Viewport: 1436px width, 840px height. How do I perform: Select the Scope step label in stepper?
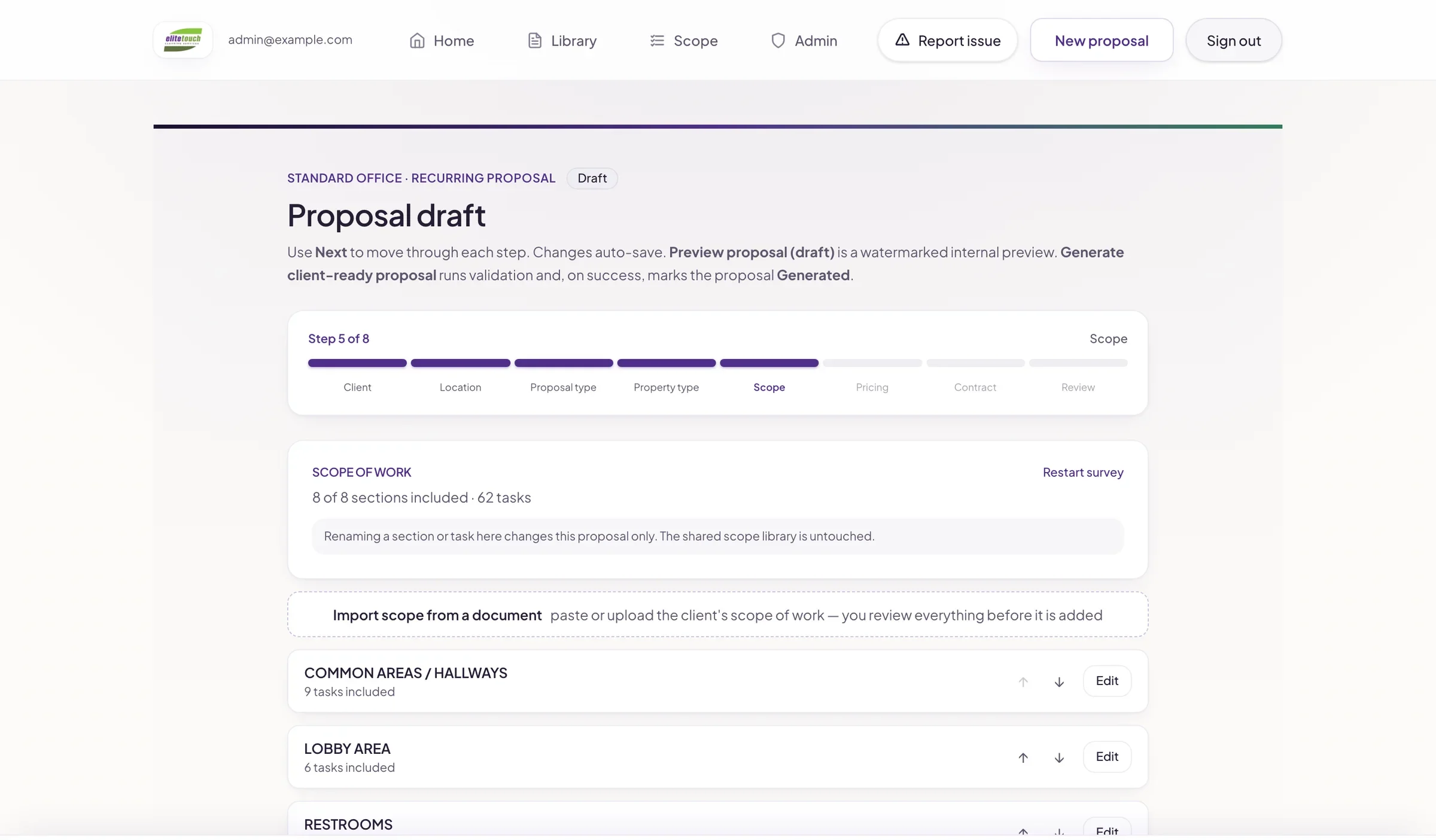[x=769, y=387]
